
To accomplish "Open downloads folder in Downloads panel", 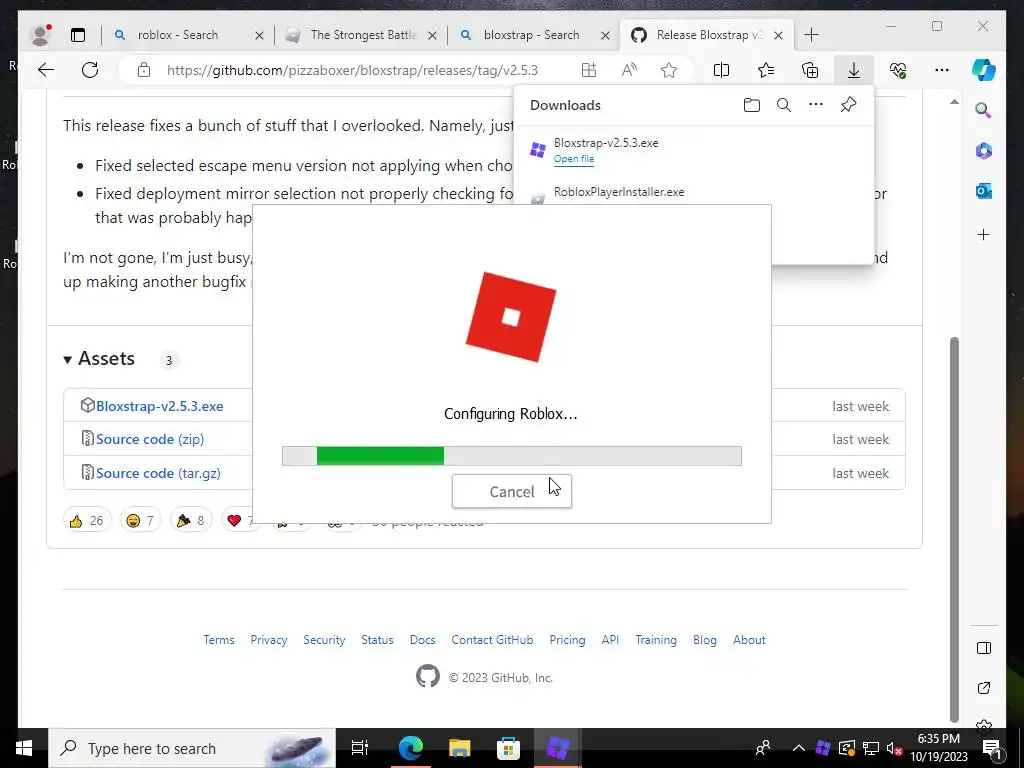I will click(752, 105).
